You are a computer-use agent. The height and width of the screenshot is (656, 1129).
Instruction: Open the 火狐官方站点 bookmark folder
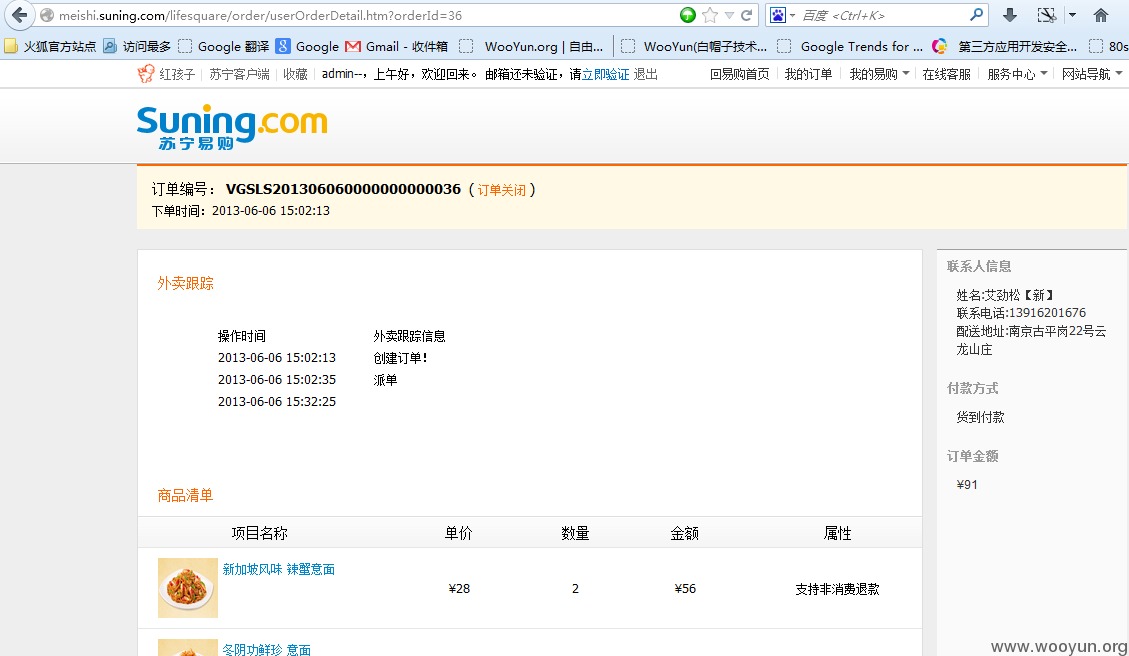[x=50, y=46]
